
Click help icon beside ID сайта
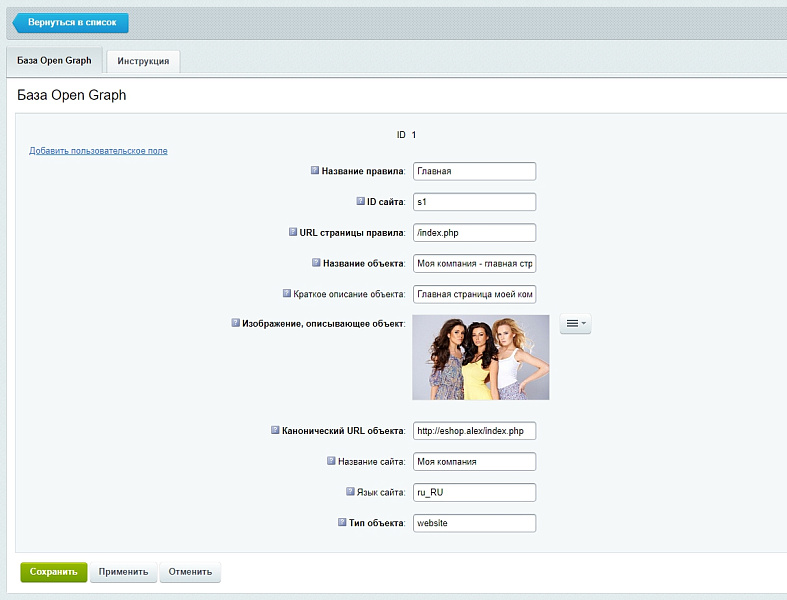pos(361,202)
